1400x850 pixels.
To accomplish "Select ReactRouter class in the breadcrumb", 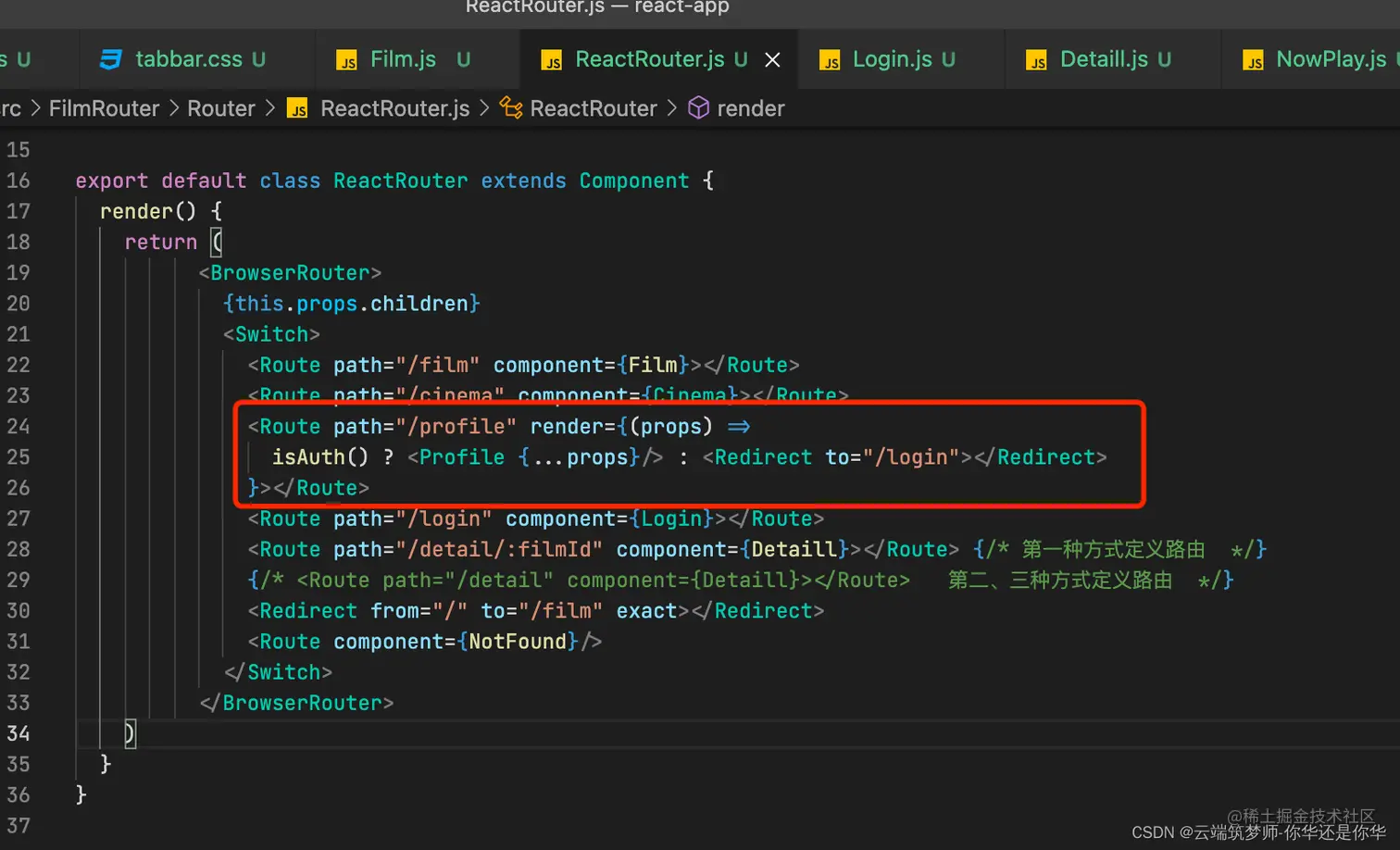I will point(594,108).
